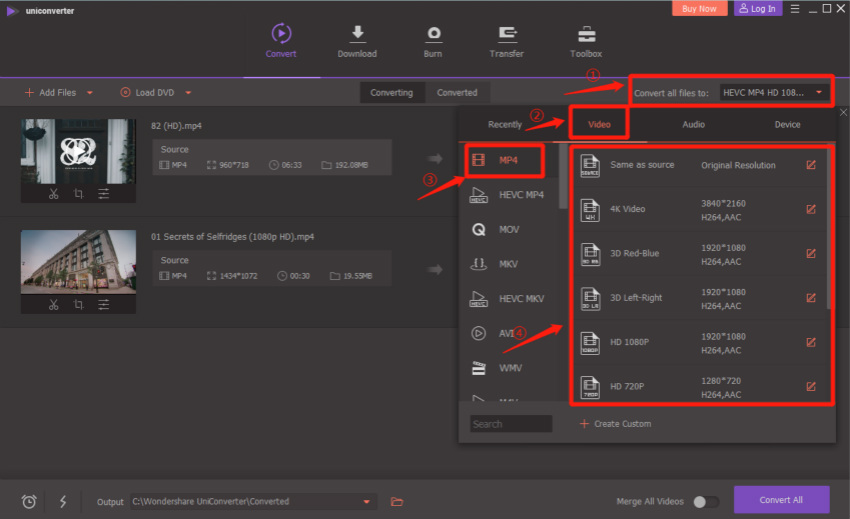Open the Transfer section
Image resolution: width=850 pixels, height=519 pixels.
506,41
